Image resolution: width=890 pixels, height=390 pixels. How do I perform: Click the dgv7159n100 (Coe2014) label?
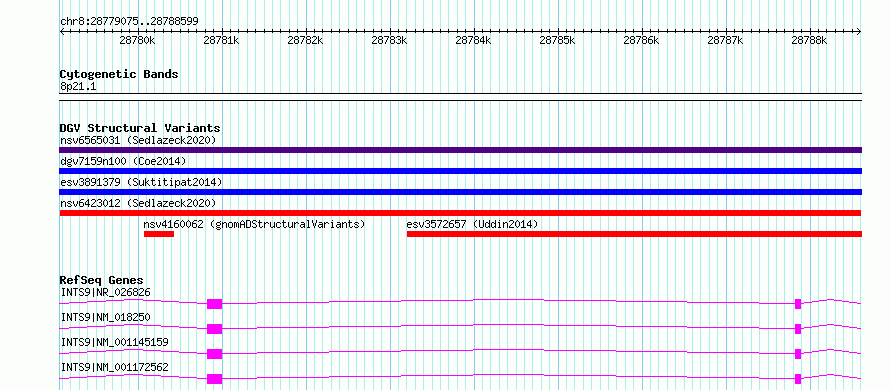(x=123, y=161)
